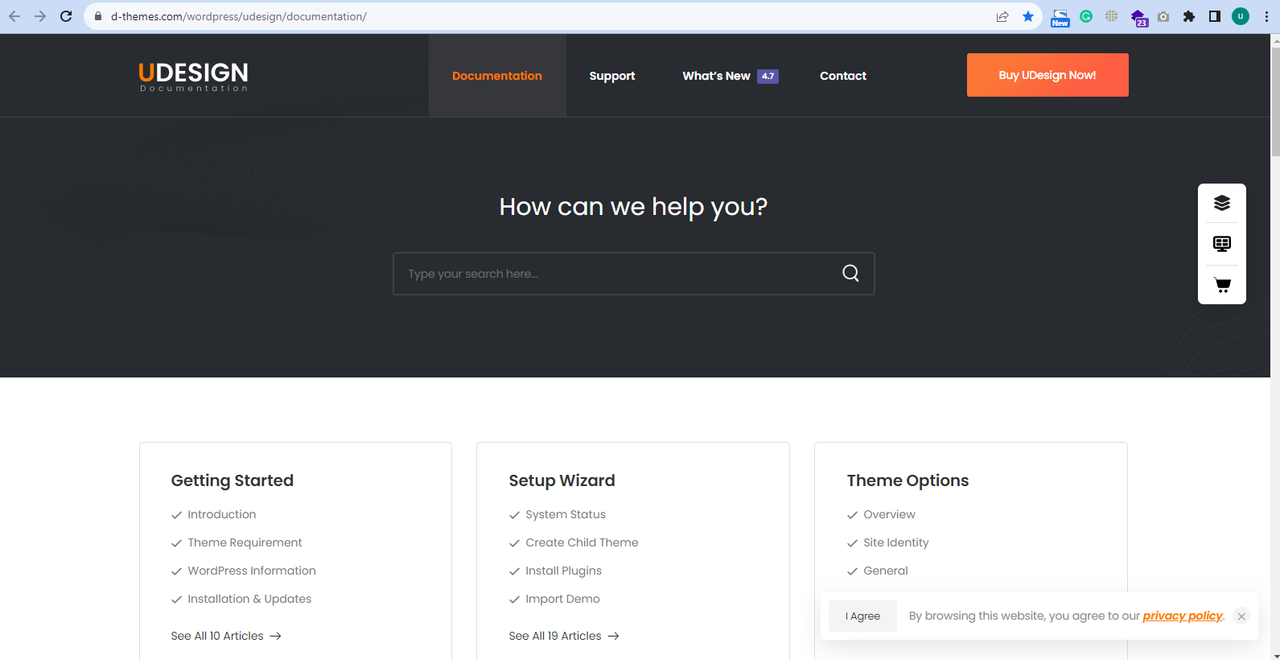Open the Grammarly extension icon

(x=1086, y=16)
